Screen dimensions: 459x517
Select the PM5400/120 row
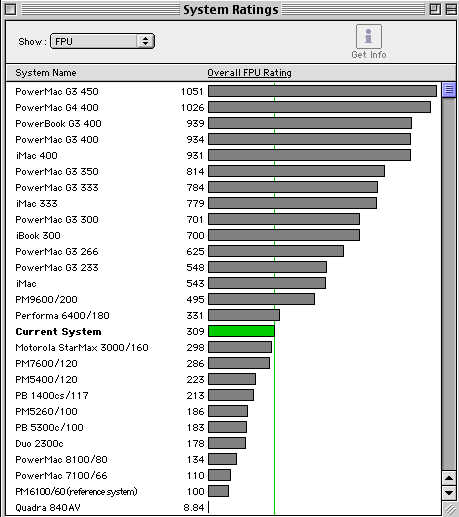click(223, 379)
